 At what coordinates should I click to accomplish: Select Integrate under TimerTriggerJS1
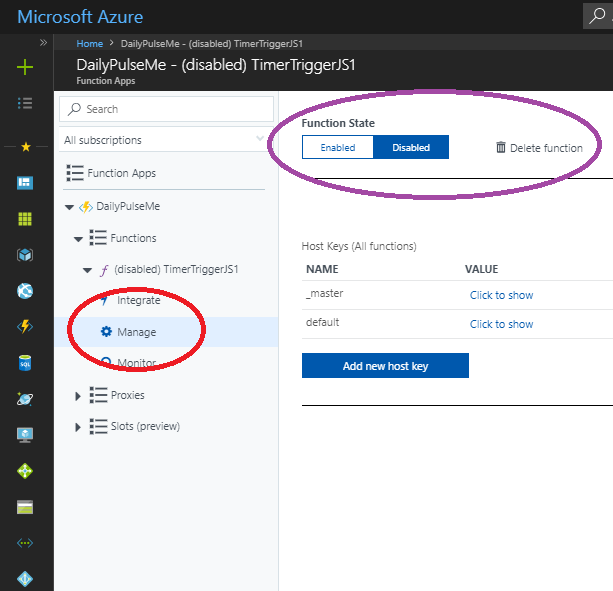[x=139, y=300]
